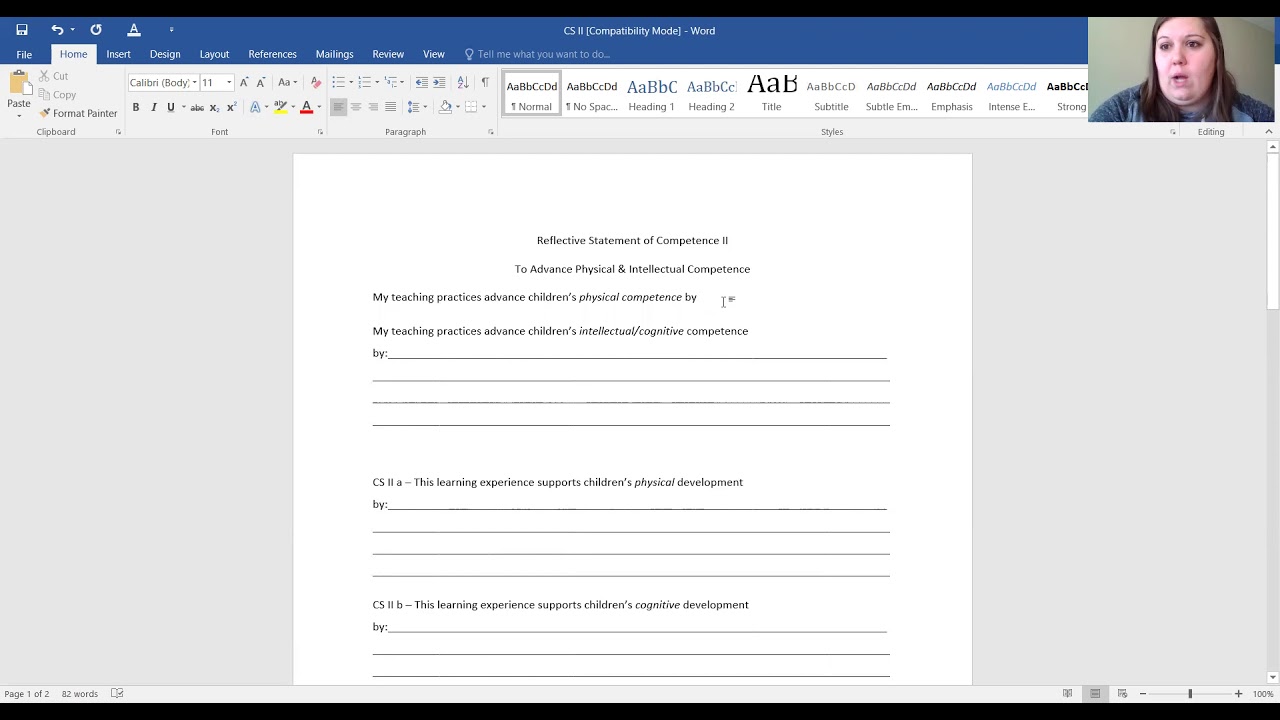Click the Text Effects glowing A icon

[x=255, y=107]
